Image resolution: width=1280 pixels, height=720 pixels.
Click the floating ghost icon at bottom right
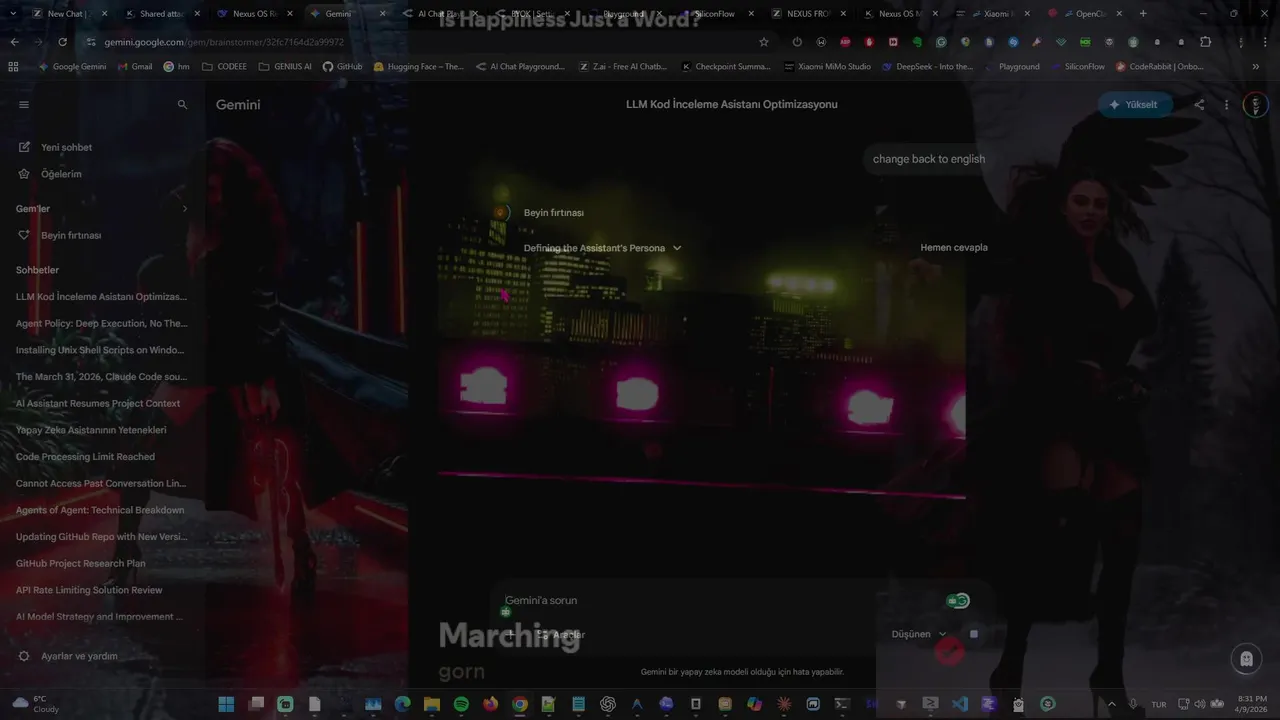1246,659
